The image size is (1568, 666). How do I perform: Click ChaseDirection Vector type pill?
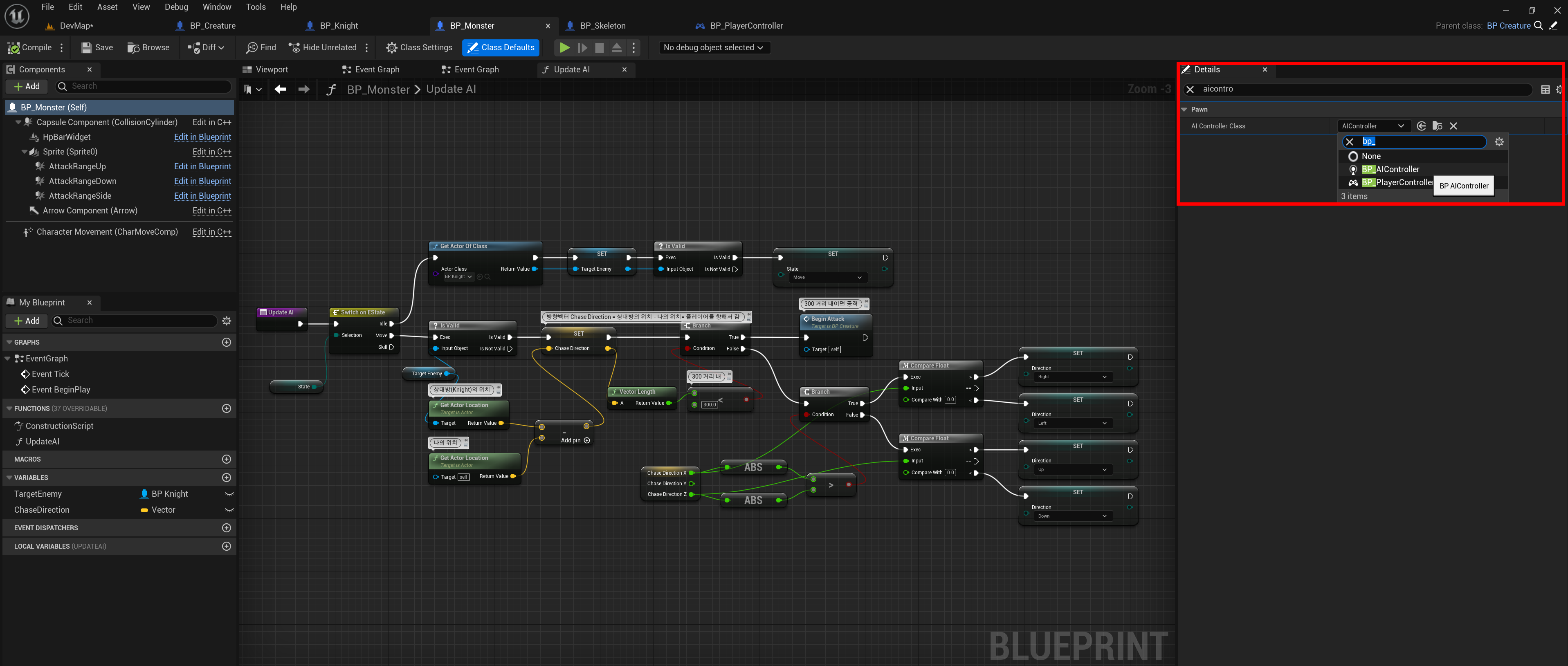tap(157, 509)
